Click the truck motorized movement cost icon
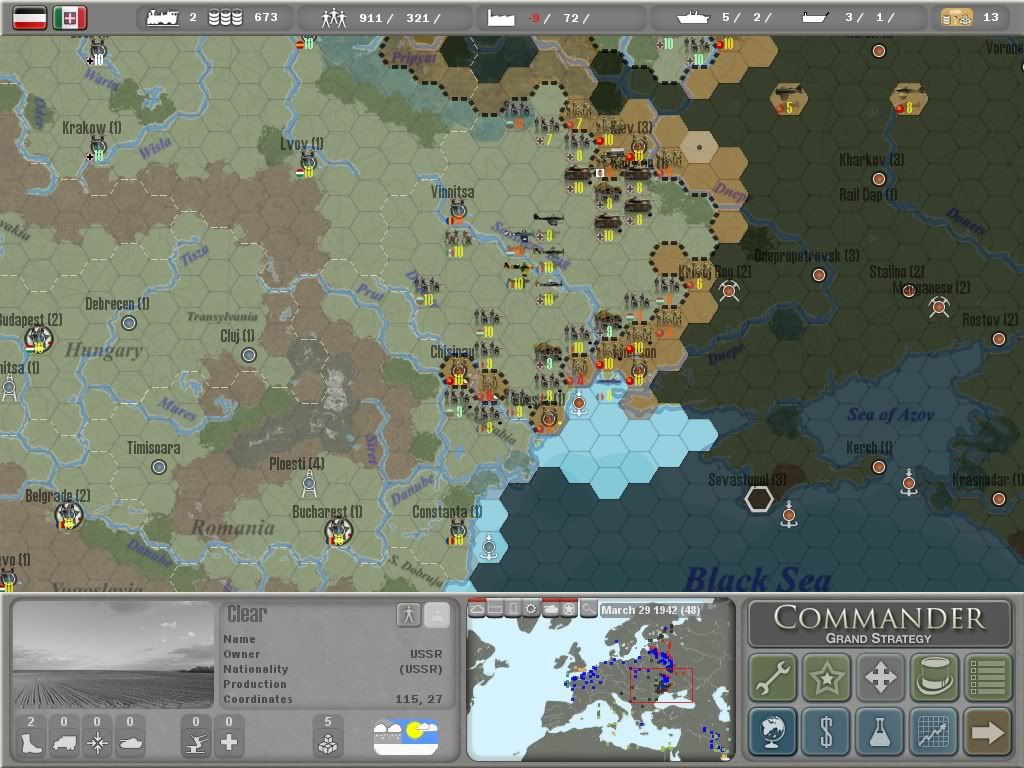 [64, 743]
